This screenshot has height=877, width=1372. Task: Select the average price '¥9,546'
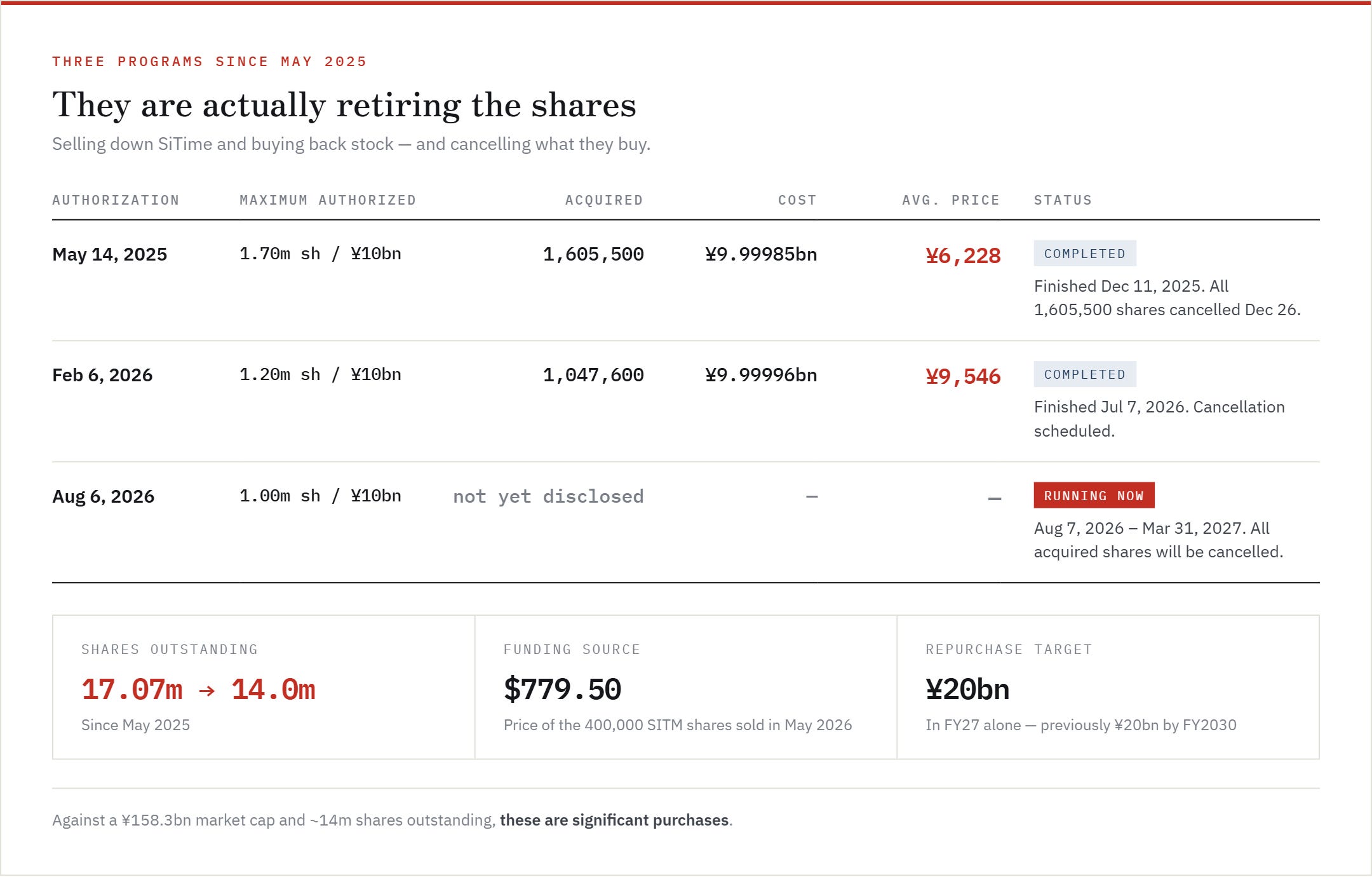point(963,376)
